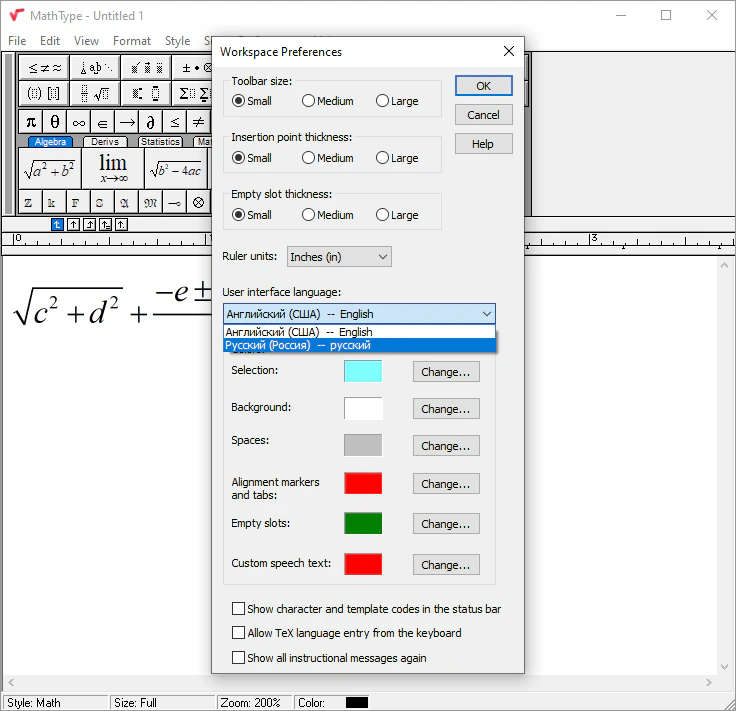The width and height of the screenshot is (736, 711).
Task: Open the Edit menu
Action: click(x=50, y=41)
